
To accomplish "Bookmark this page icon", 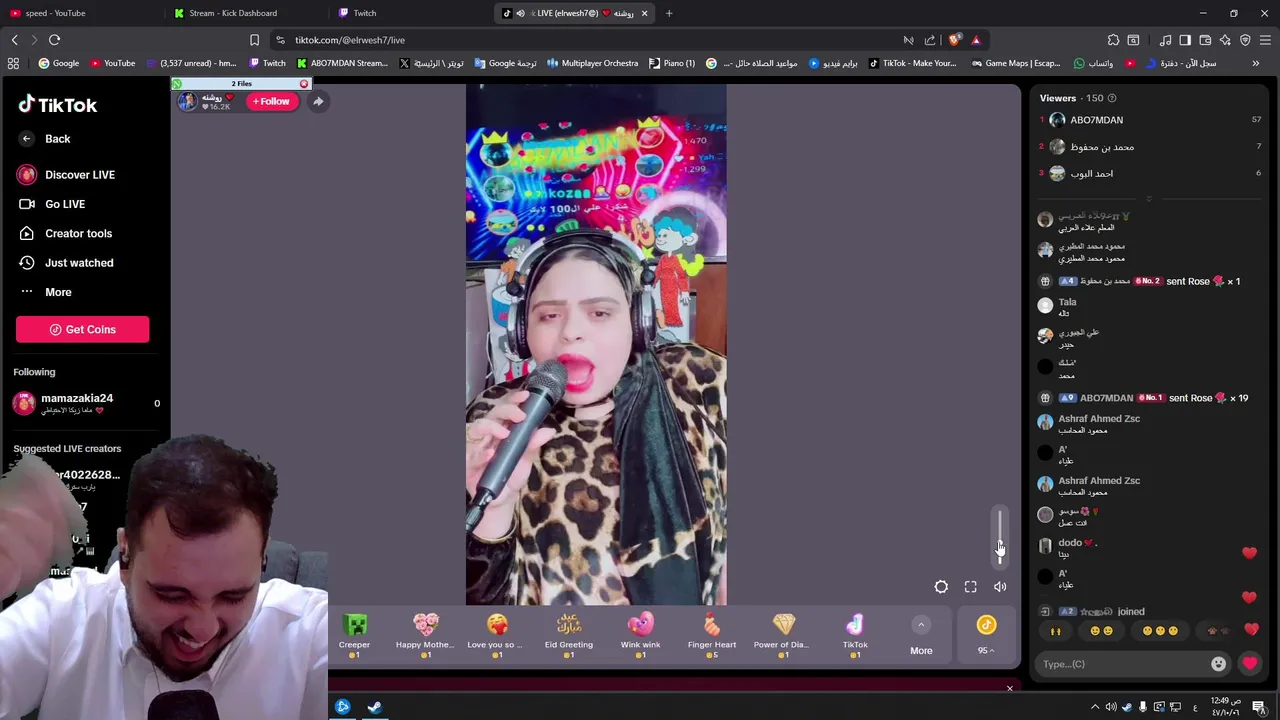I will (254, 40).
